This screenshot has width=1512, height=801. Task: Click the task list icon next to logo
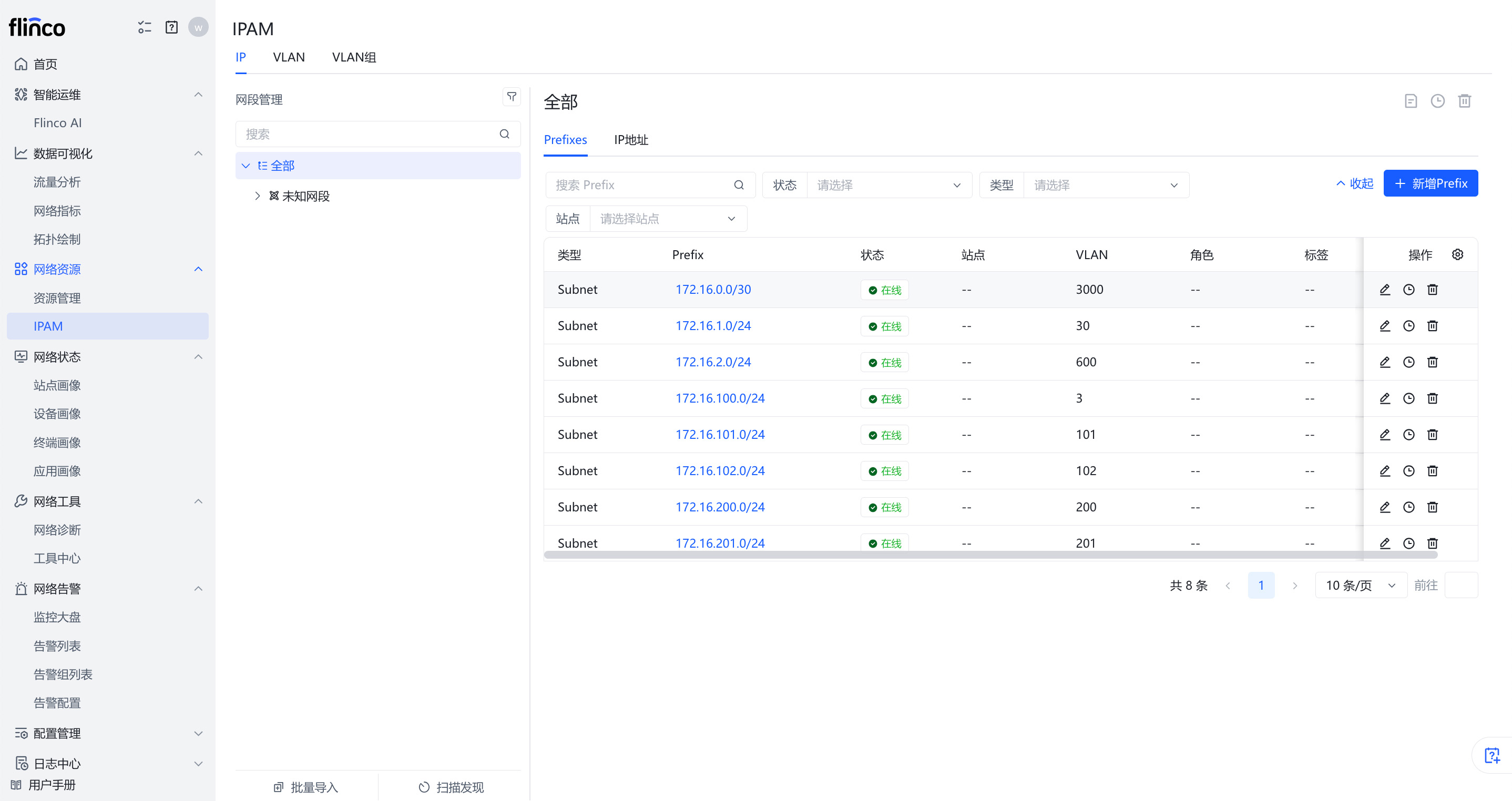tap(145, 27)
